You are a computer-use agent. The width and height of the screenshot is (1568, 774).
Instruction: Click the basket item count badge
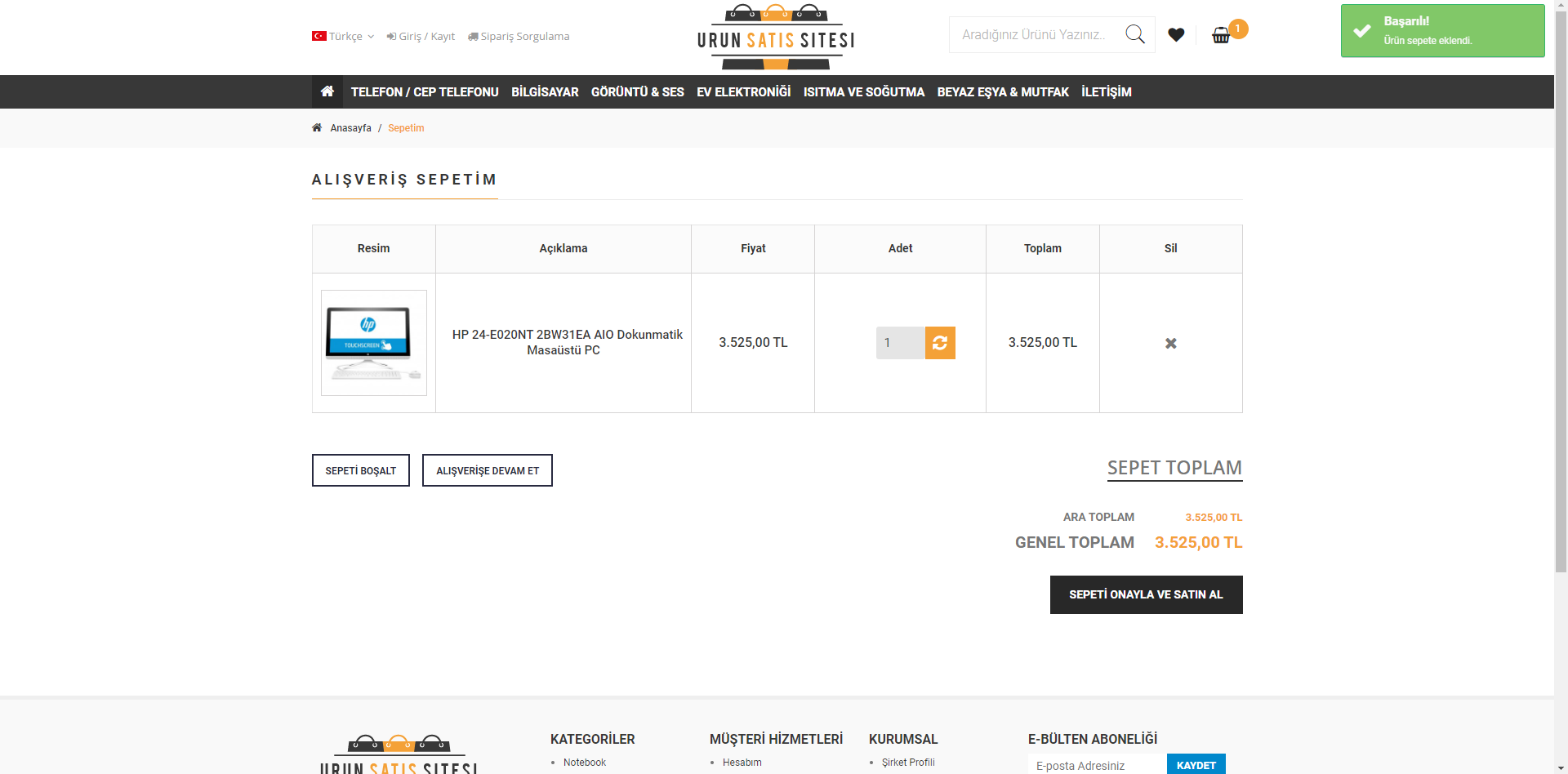click(x=1238, y=29)
